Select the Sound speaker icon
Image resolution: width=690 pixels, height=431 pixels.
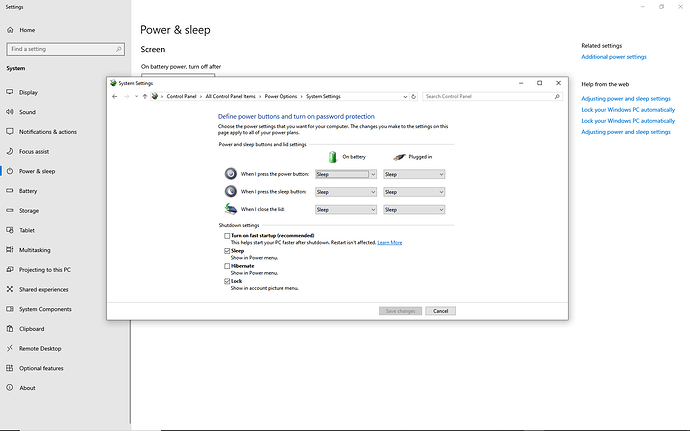10,112
